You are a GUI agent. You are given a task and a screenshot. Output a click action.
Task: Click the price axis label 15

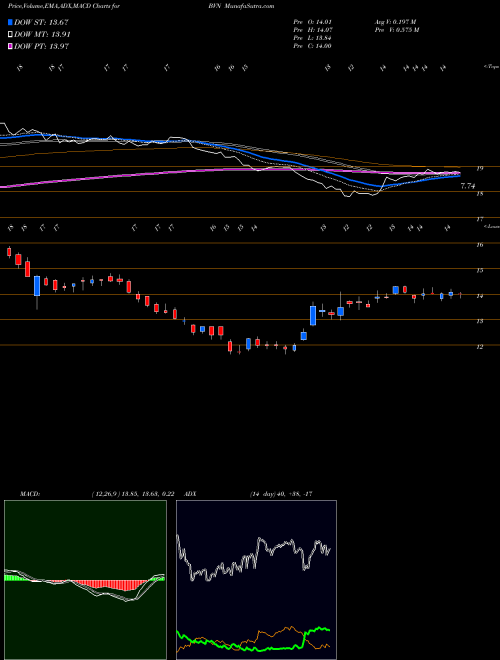click(479, 271)
